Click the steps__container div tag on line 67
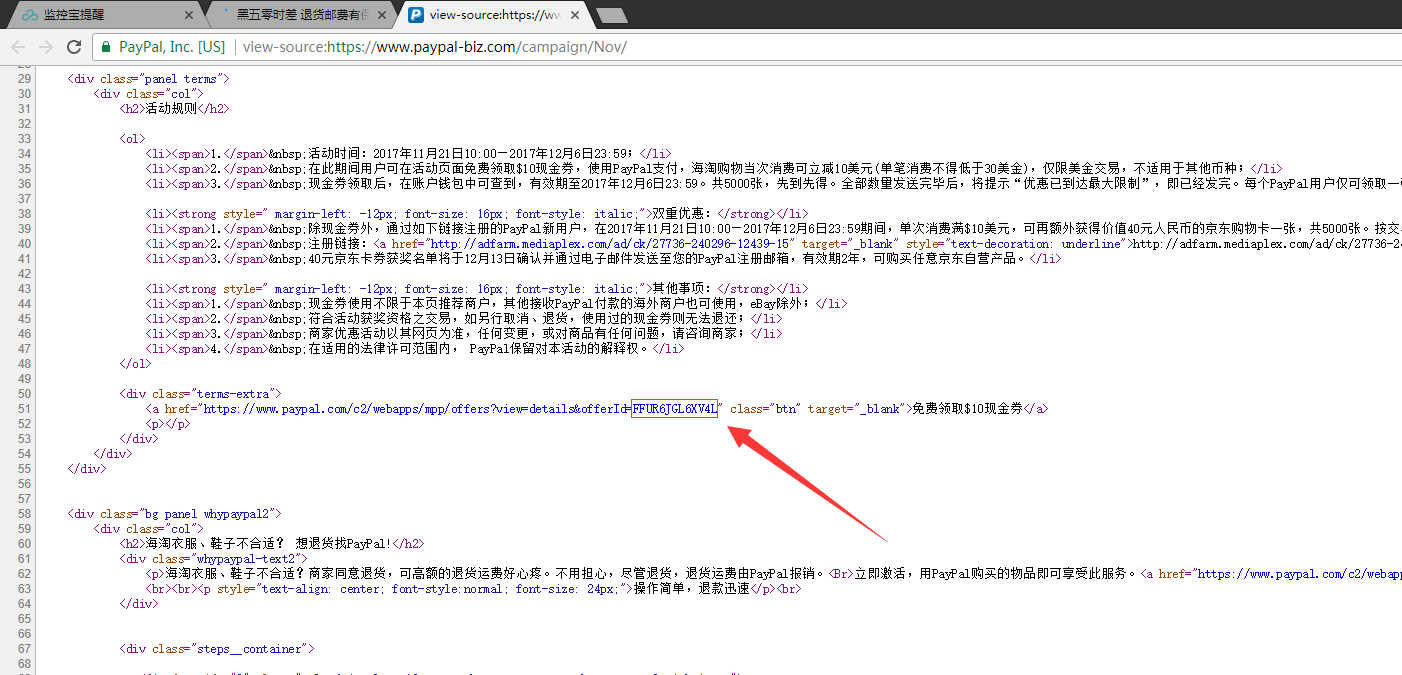This screenshot has height=675, width=1402. (217, 649)
